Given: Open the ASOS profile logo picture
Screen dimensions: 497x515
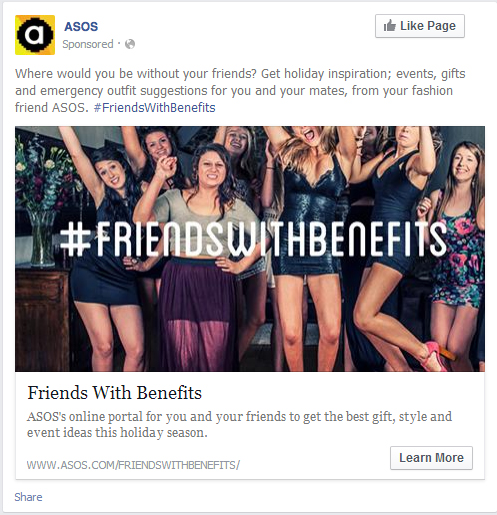Looking at the screenshot, I should 35,35.
